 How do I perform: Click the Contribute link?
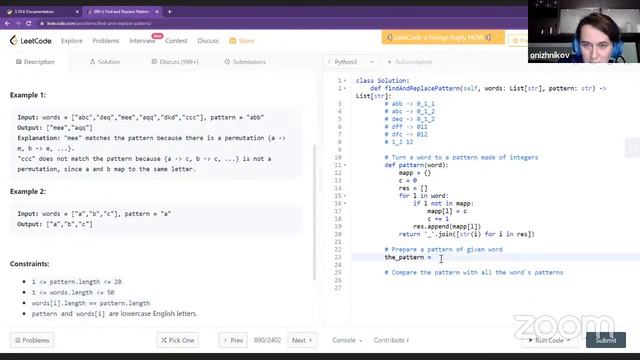(391, 340)
